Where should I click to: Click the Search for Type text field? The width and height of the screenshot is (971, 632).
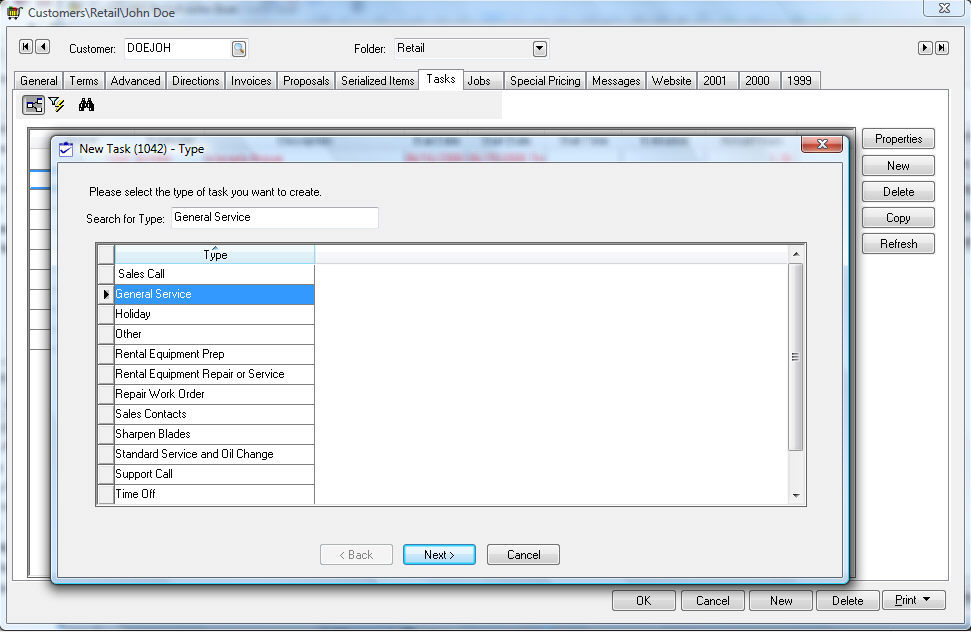(x=274, y=217)
